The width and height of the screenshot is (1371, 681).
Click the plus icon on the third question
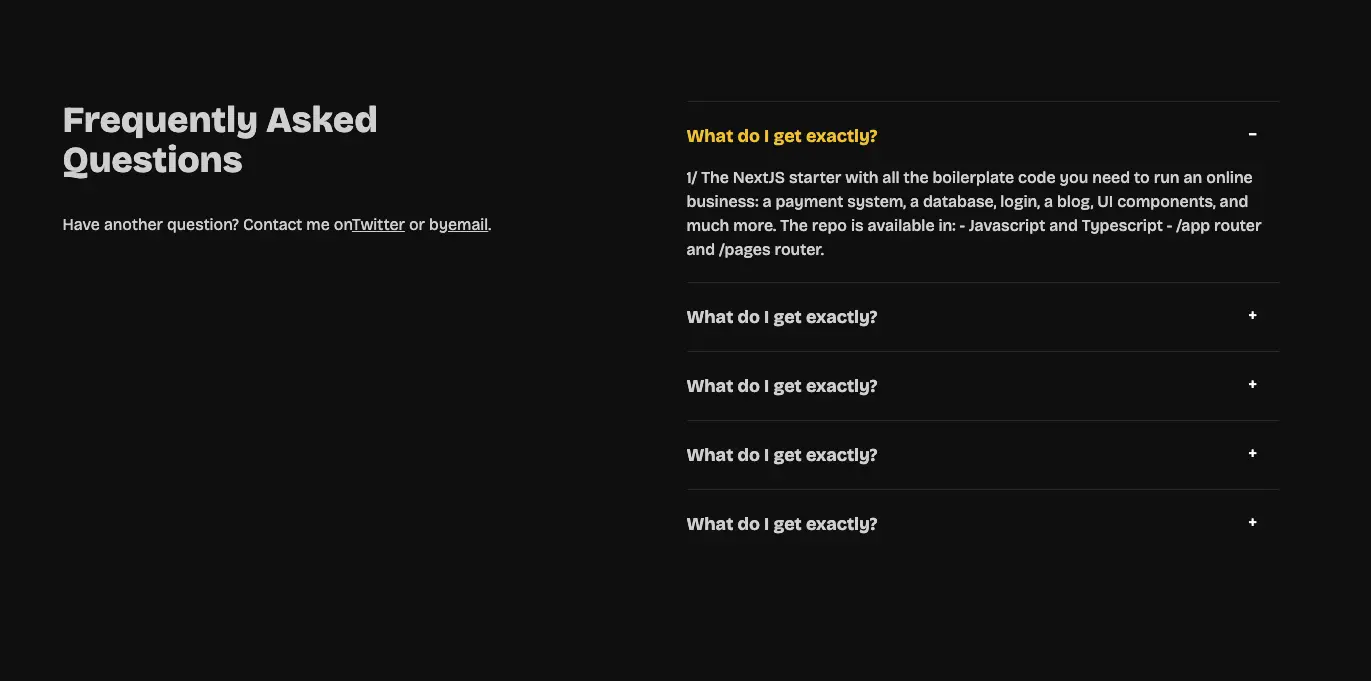point(1252,384)
